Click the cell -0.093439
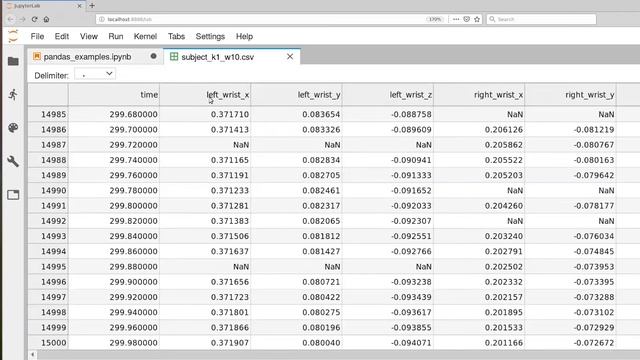Screen dimensions: 640x360 [388, 297]
